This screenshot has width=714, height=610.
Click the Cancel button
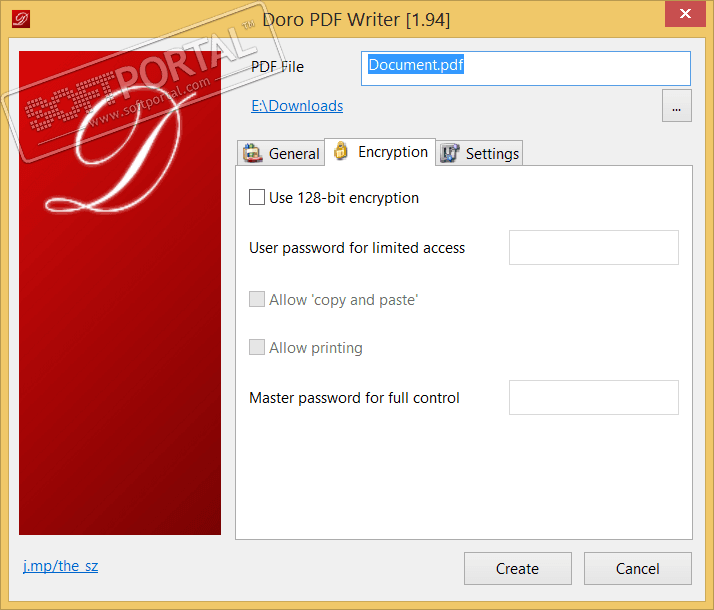(x=638, y=569)
